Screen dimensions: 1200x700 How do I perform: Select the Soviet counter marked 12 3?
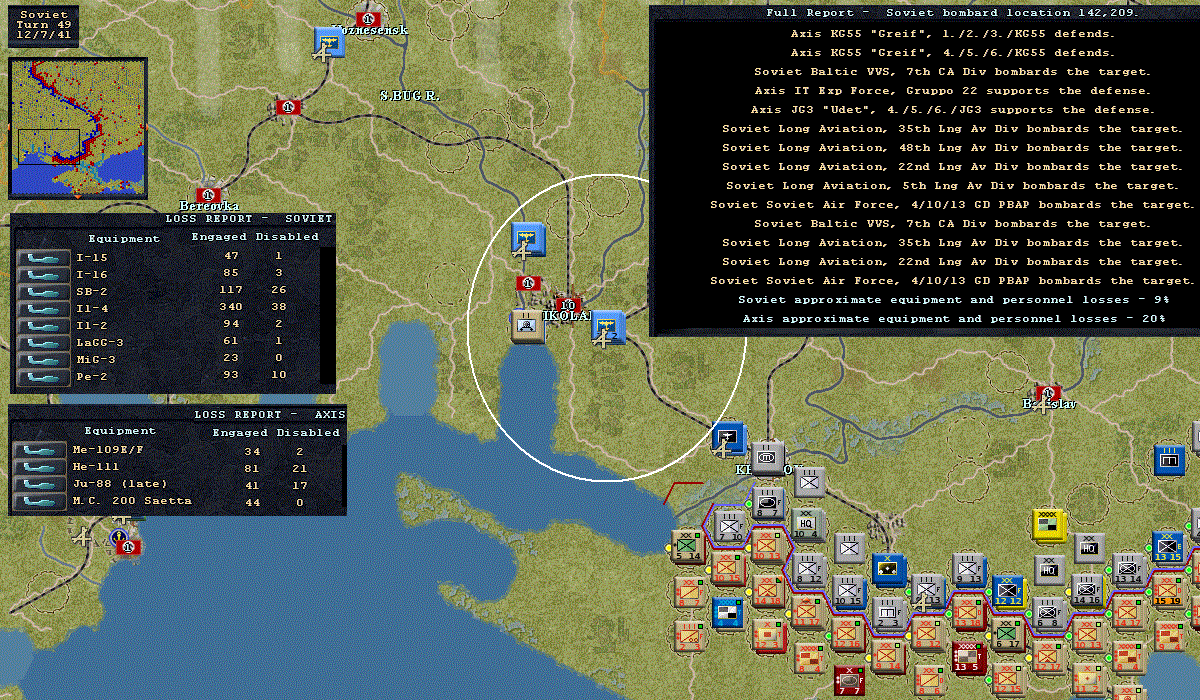(767, 635)
